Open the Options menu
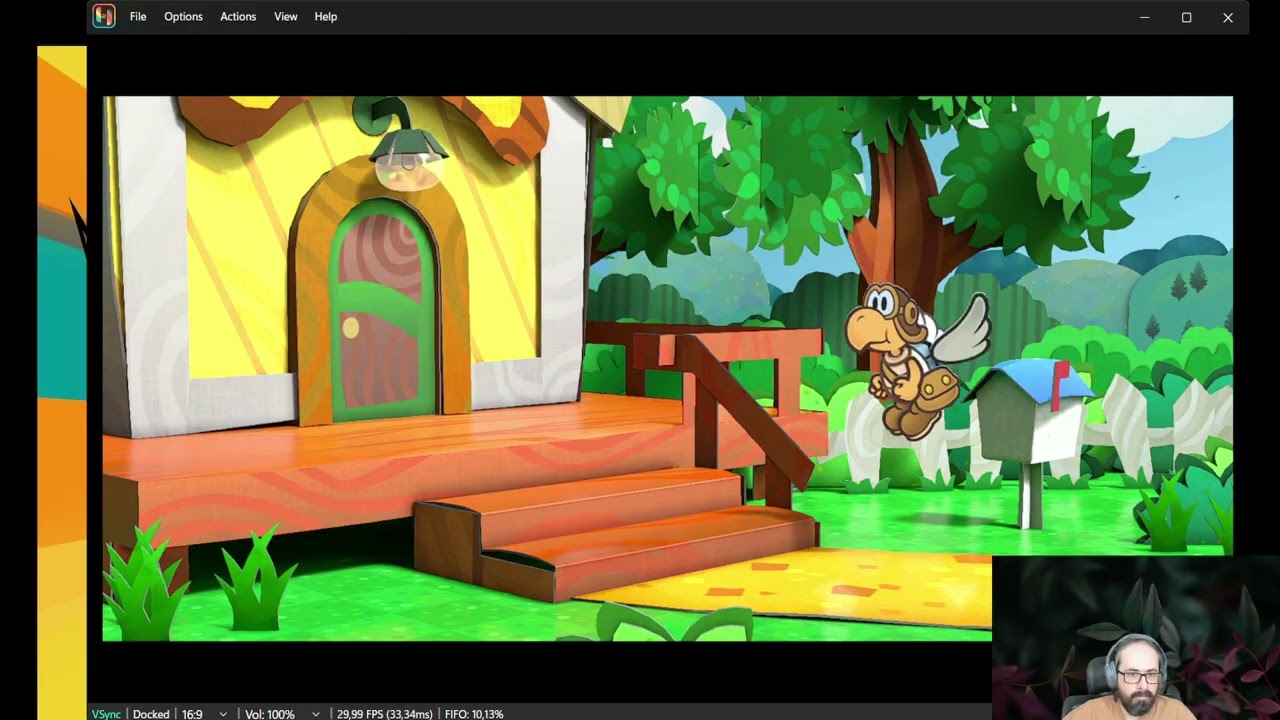Viewport: 1280px width, 720px height. 183,17
